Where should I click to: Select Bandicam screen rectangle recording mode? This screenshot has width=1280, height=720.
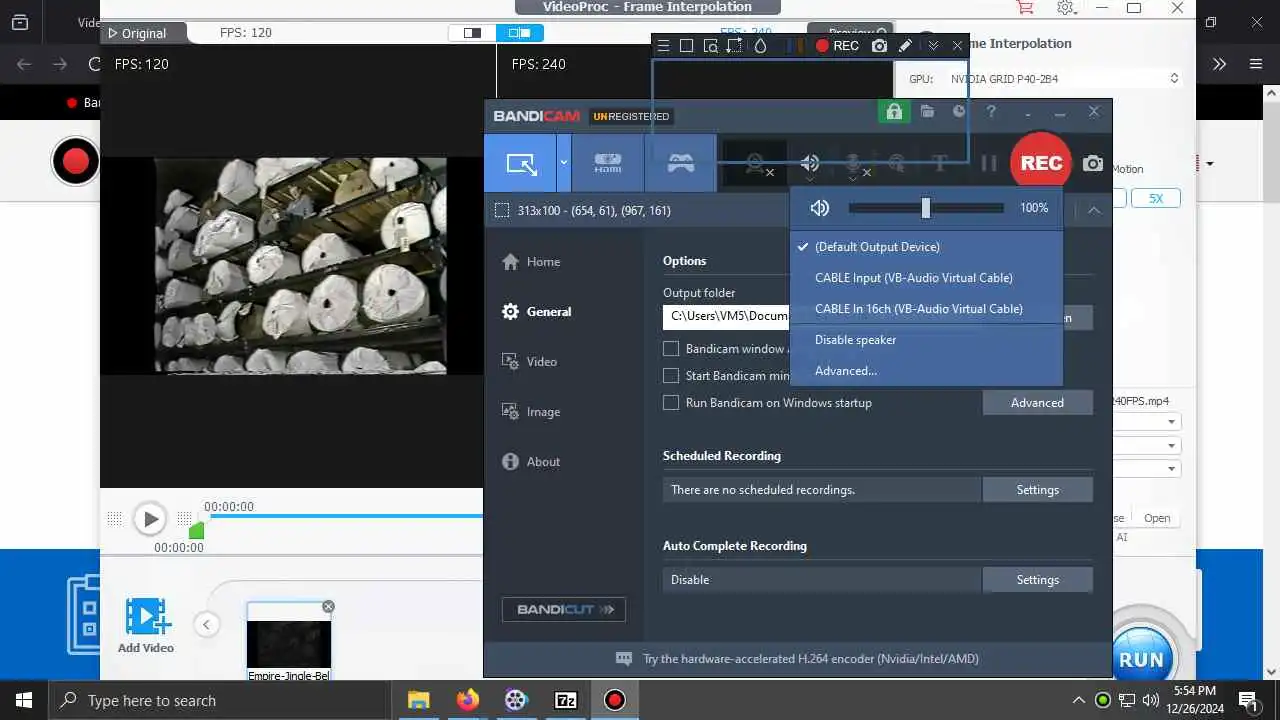[521, 163]
